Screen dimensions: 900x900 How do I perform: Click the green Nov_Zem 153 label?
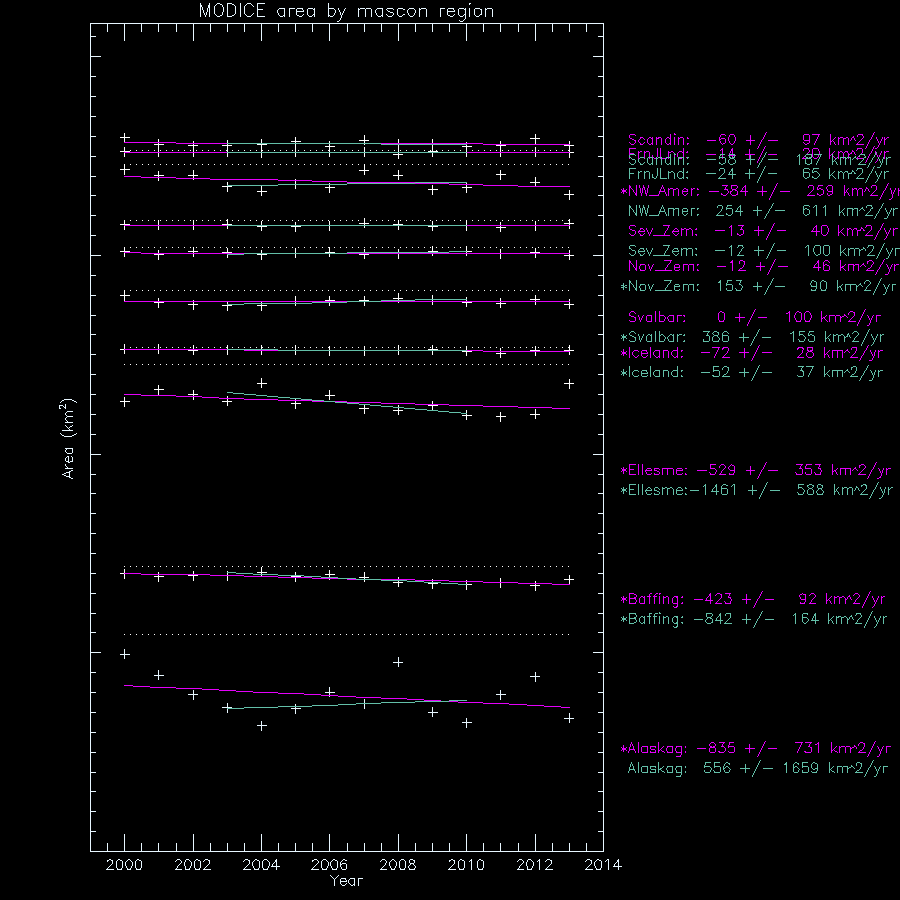coord(758,287)
